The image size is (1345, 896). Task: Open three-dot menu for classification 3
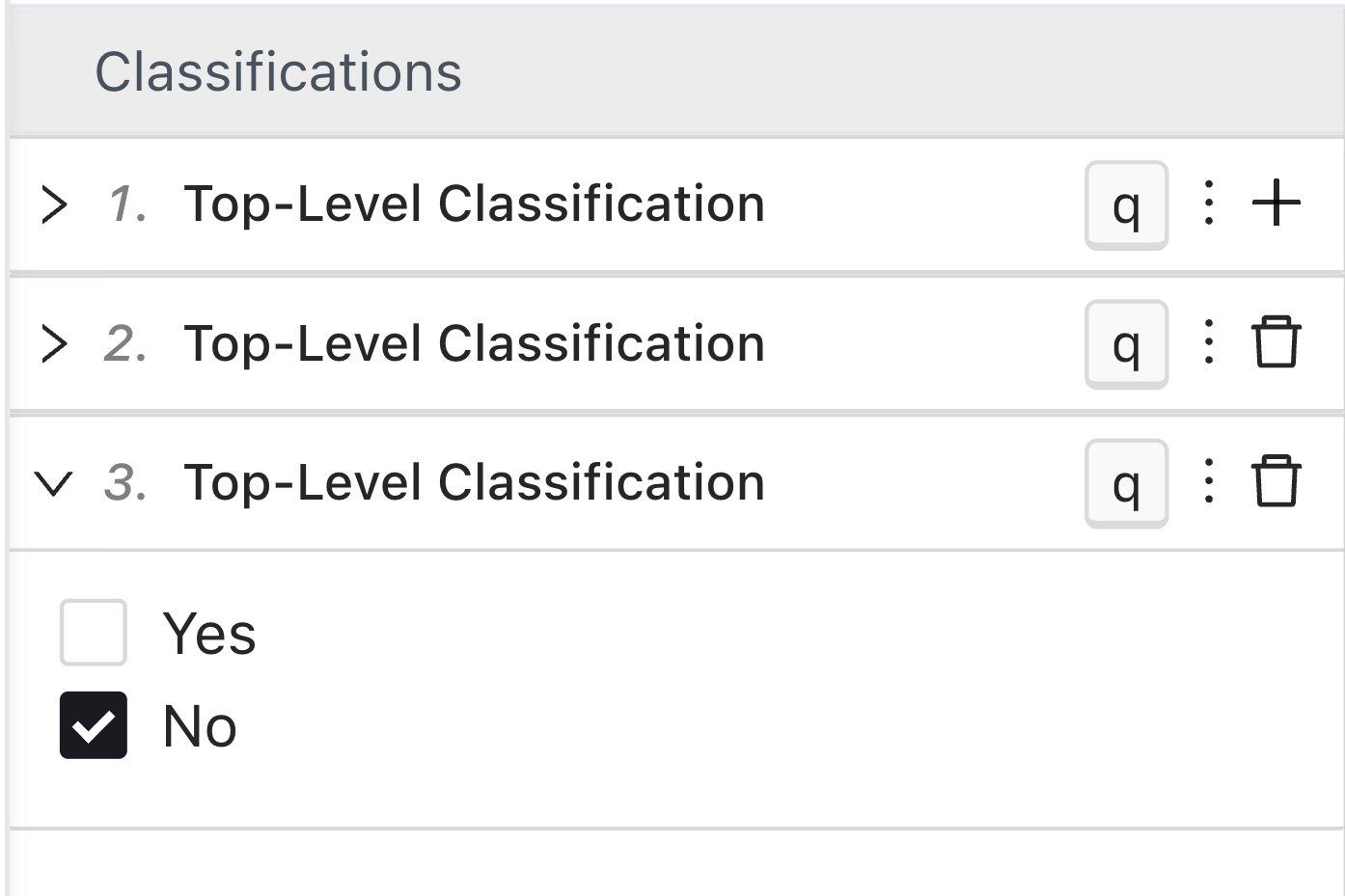pos(1208,481)
